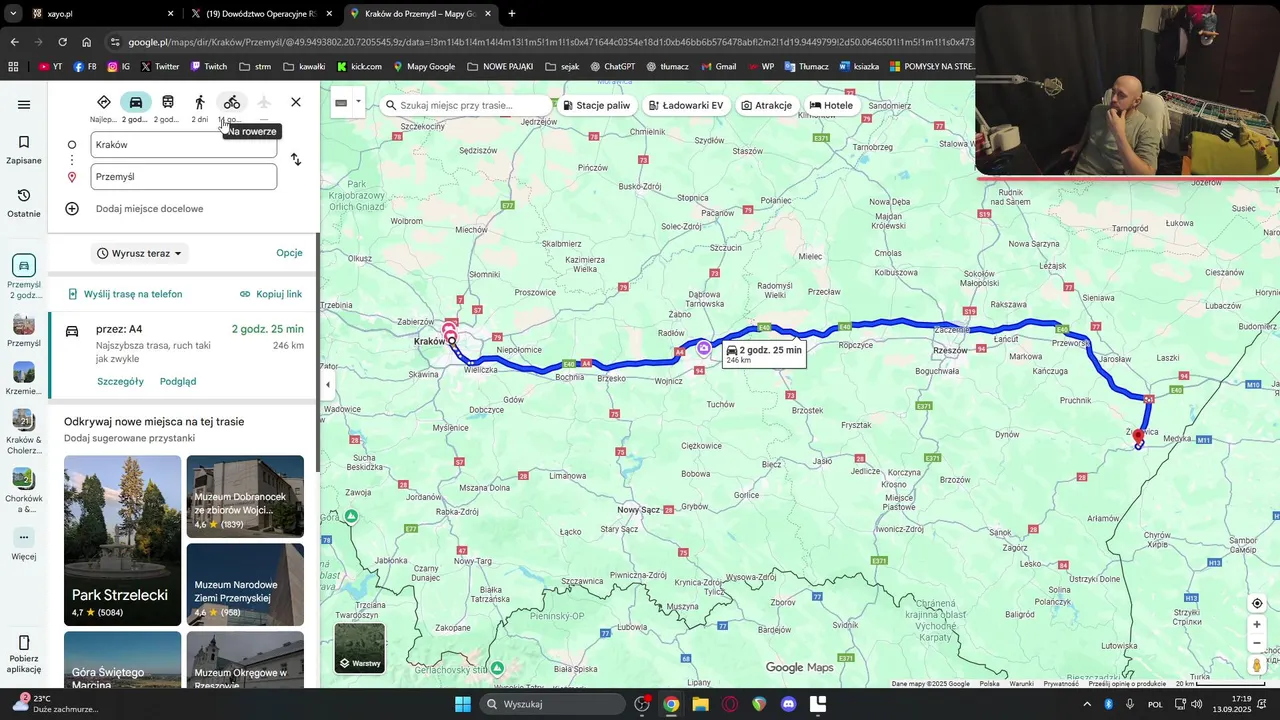Copy the route link
The image size is (1280, 720).
pyautogui.click(x=271, y=294)
